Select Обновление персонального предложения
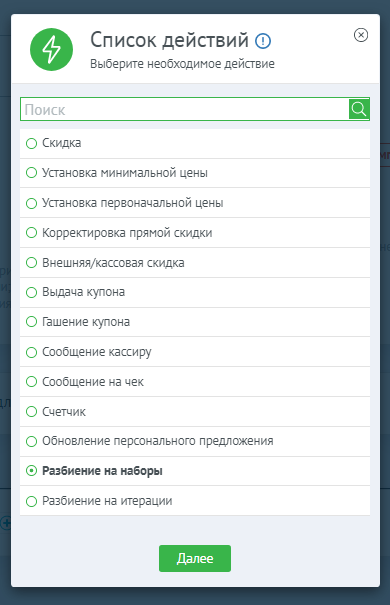This screenshot has height=605, width=390. click(x=195, y=441)
